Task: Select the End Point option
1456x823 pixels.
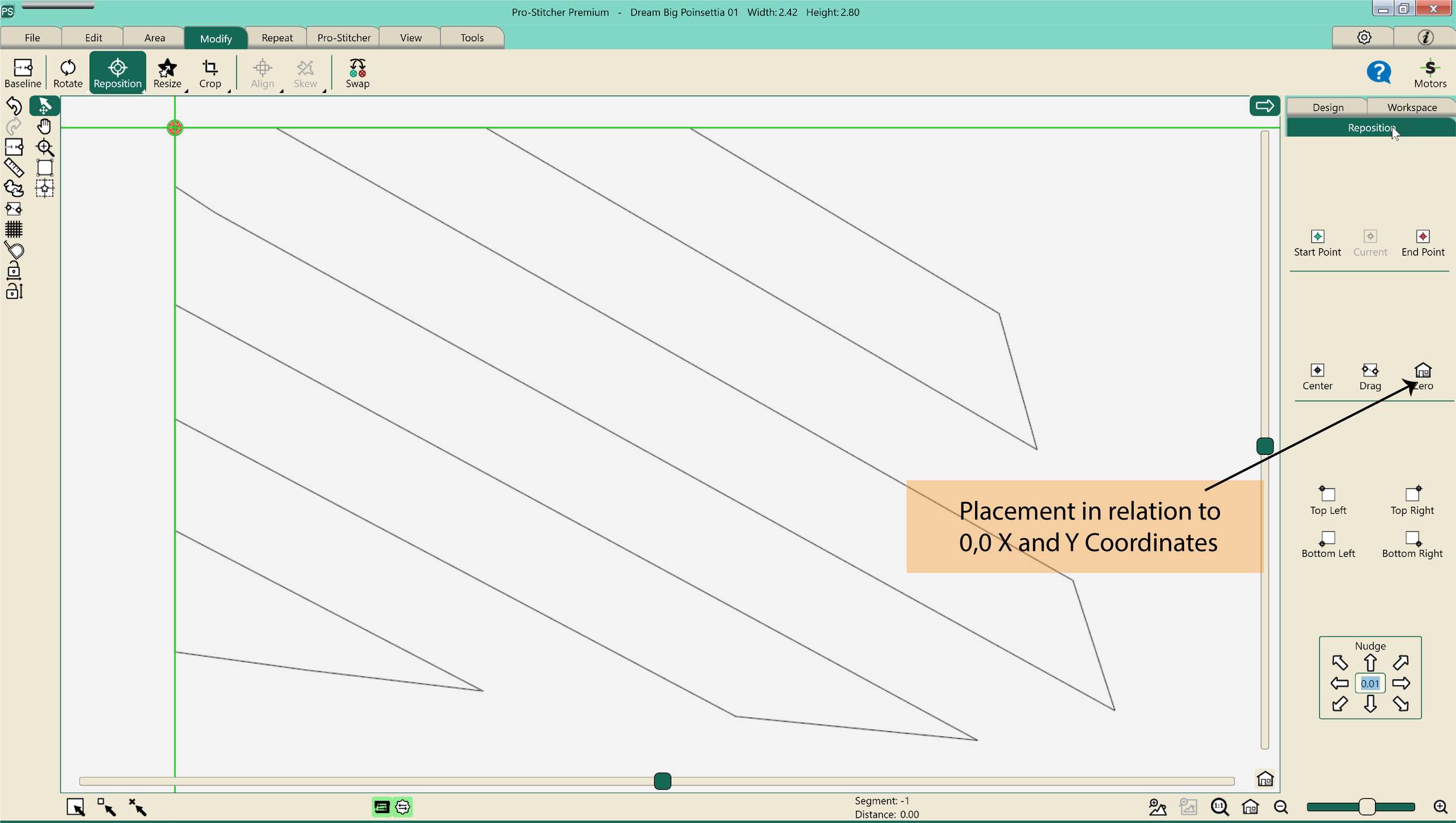Action: pyautogui.click(x=1422, y=242)
